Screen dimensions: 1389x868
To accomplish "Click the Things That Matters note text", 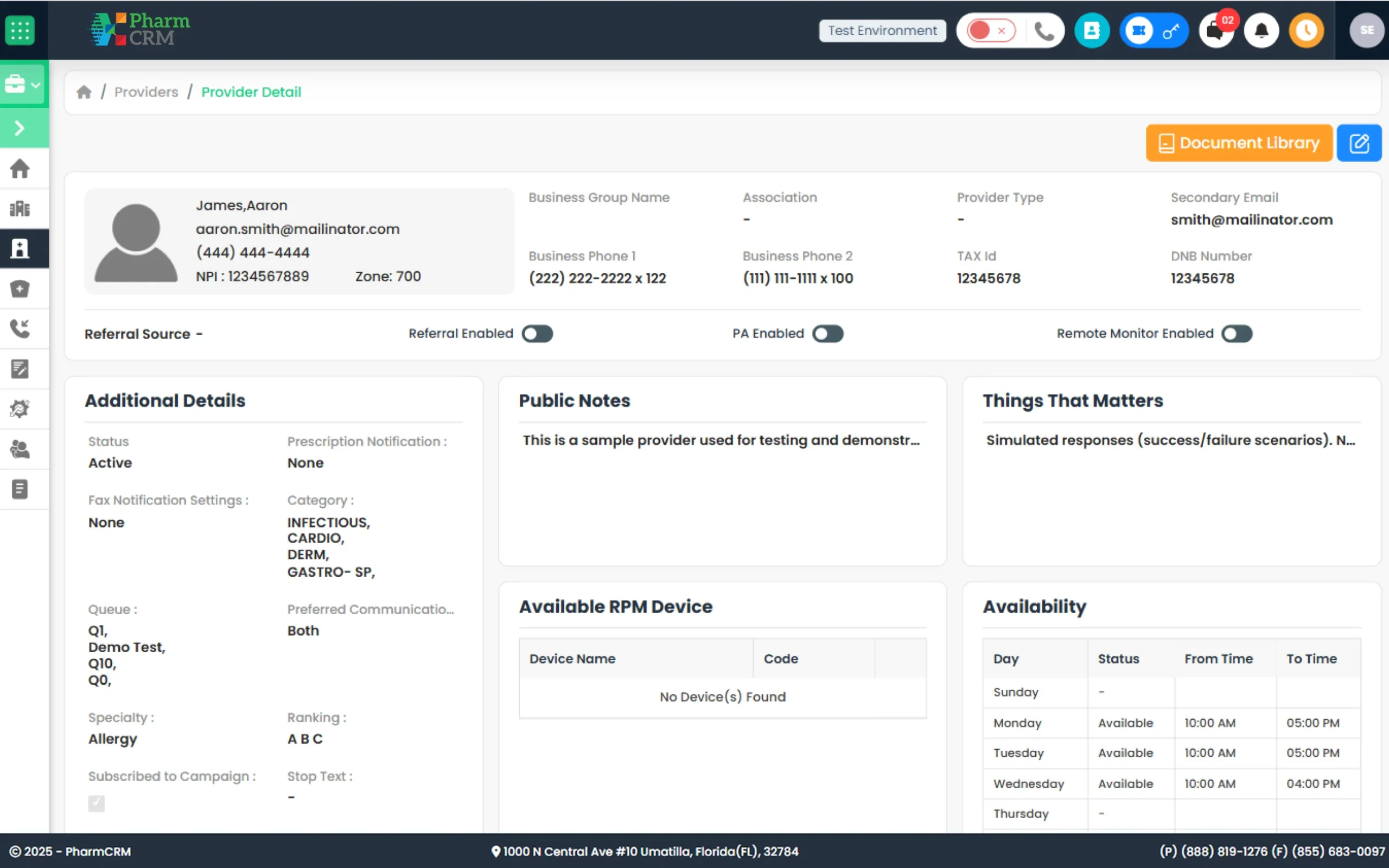I will 1170,441.
